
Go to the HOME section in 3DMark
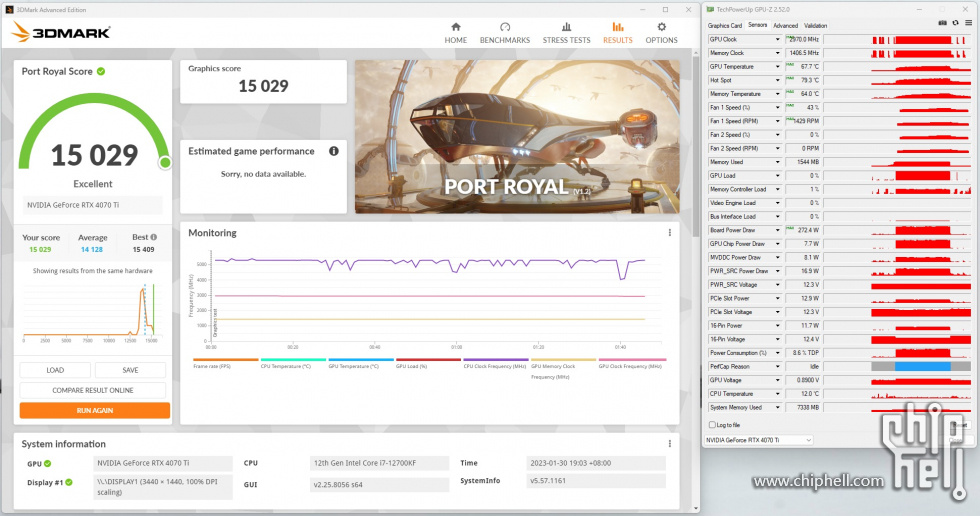(456, 33)
